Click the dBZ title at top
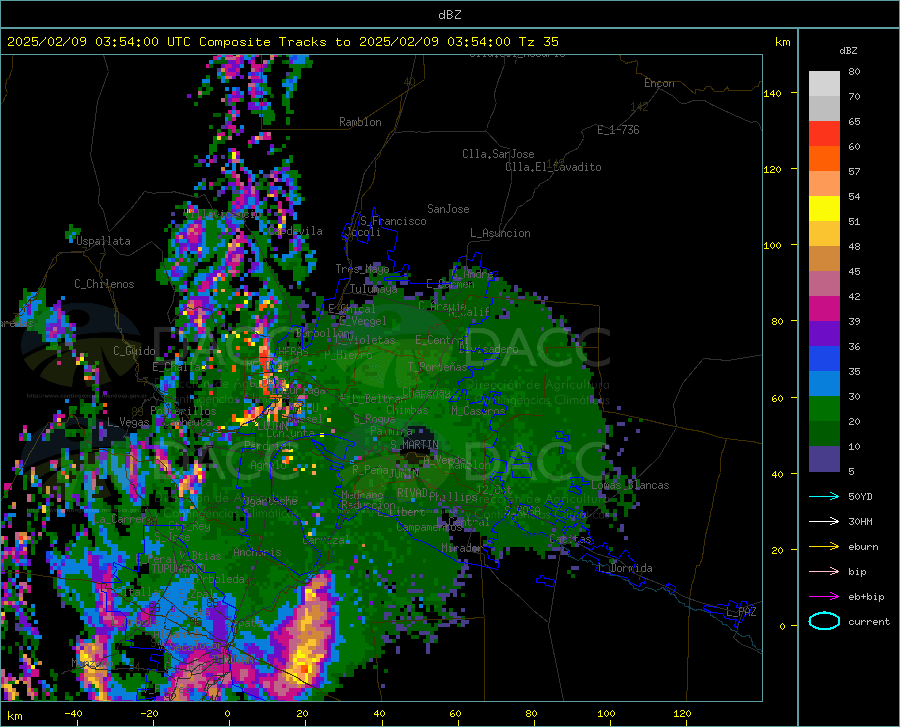The image size is (900, 727). click(449, 15)
